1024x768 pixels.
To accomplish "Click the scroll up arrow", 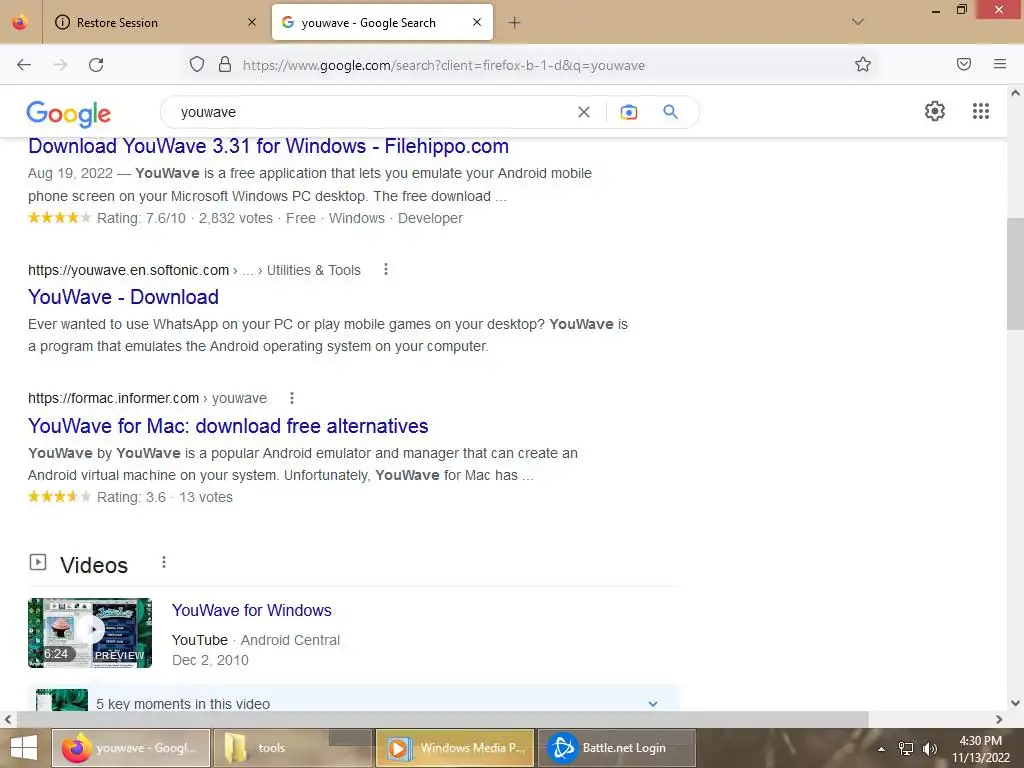I will [x=1015, y=93].
